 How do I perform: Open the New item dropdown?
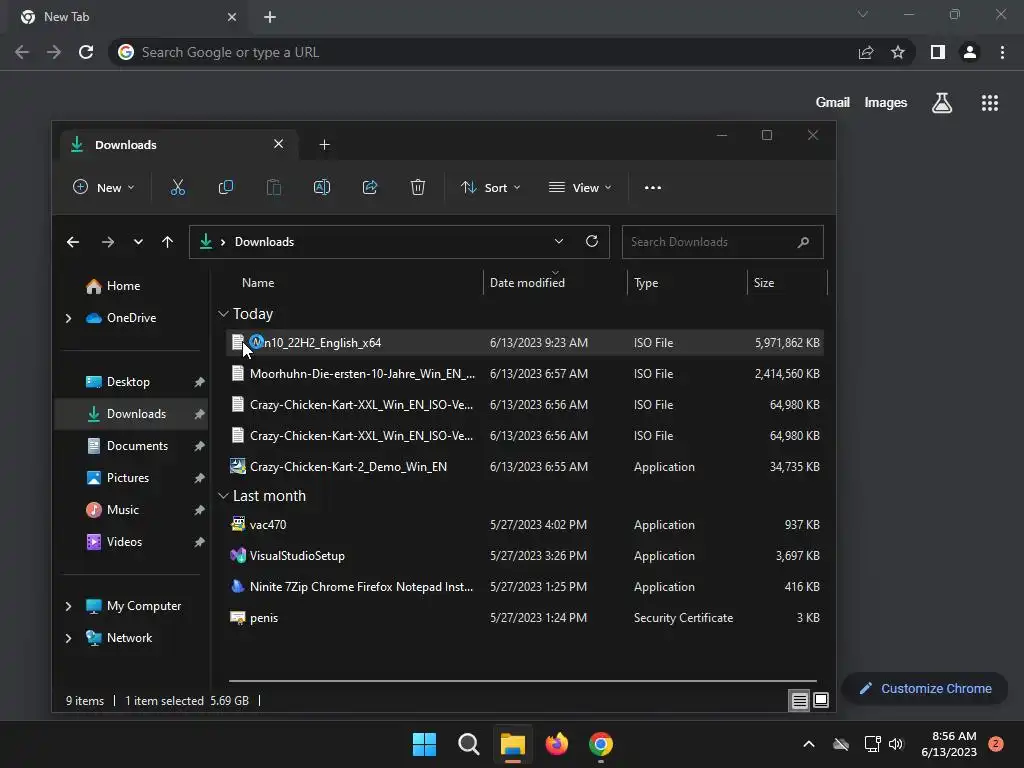pyautogui.click(x=104, y=187)
